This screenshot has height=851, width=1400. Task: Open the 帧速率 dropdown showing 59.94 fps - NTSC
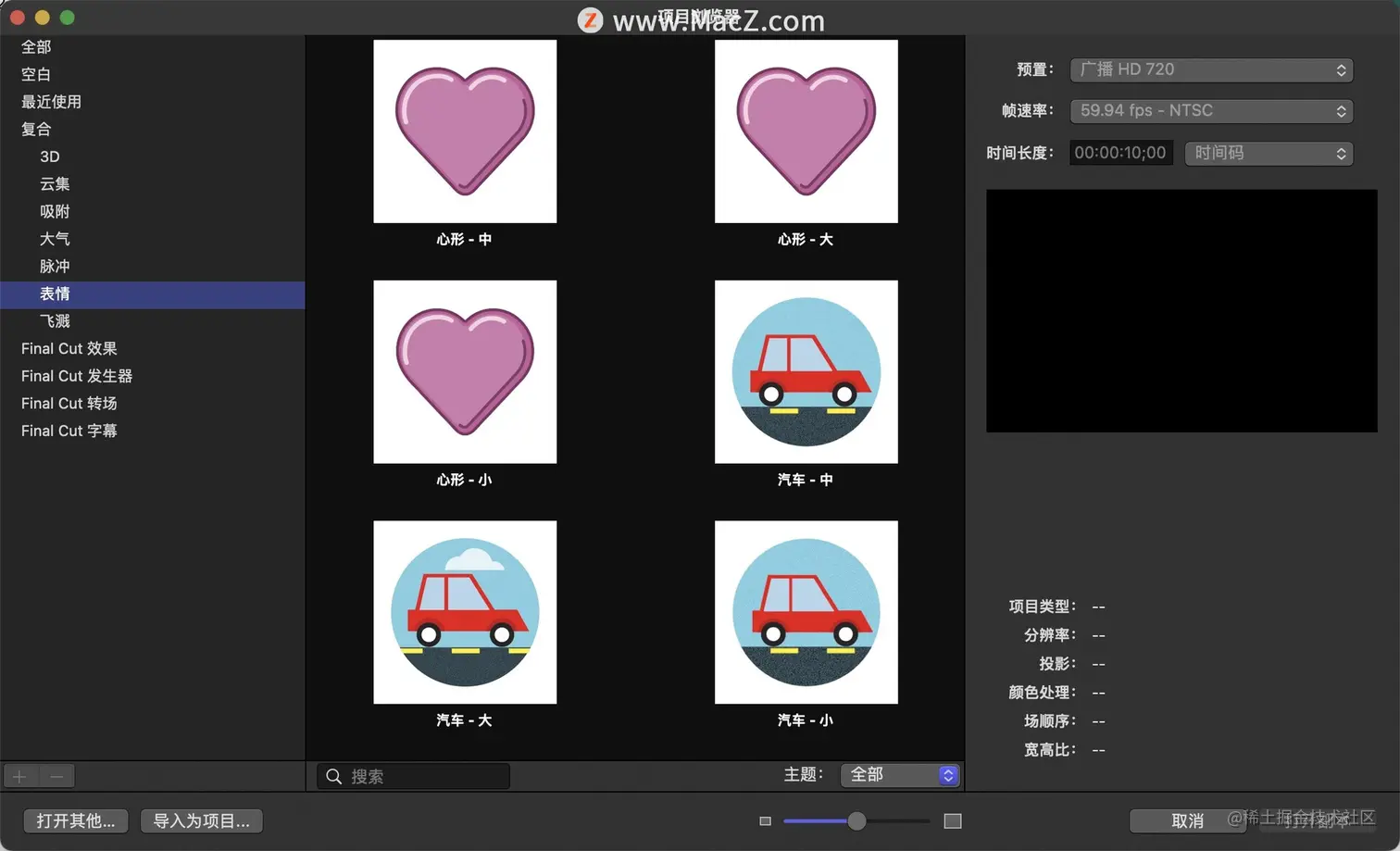pos(1211,110)
